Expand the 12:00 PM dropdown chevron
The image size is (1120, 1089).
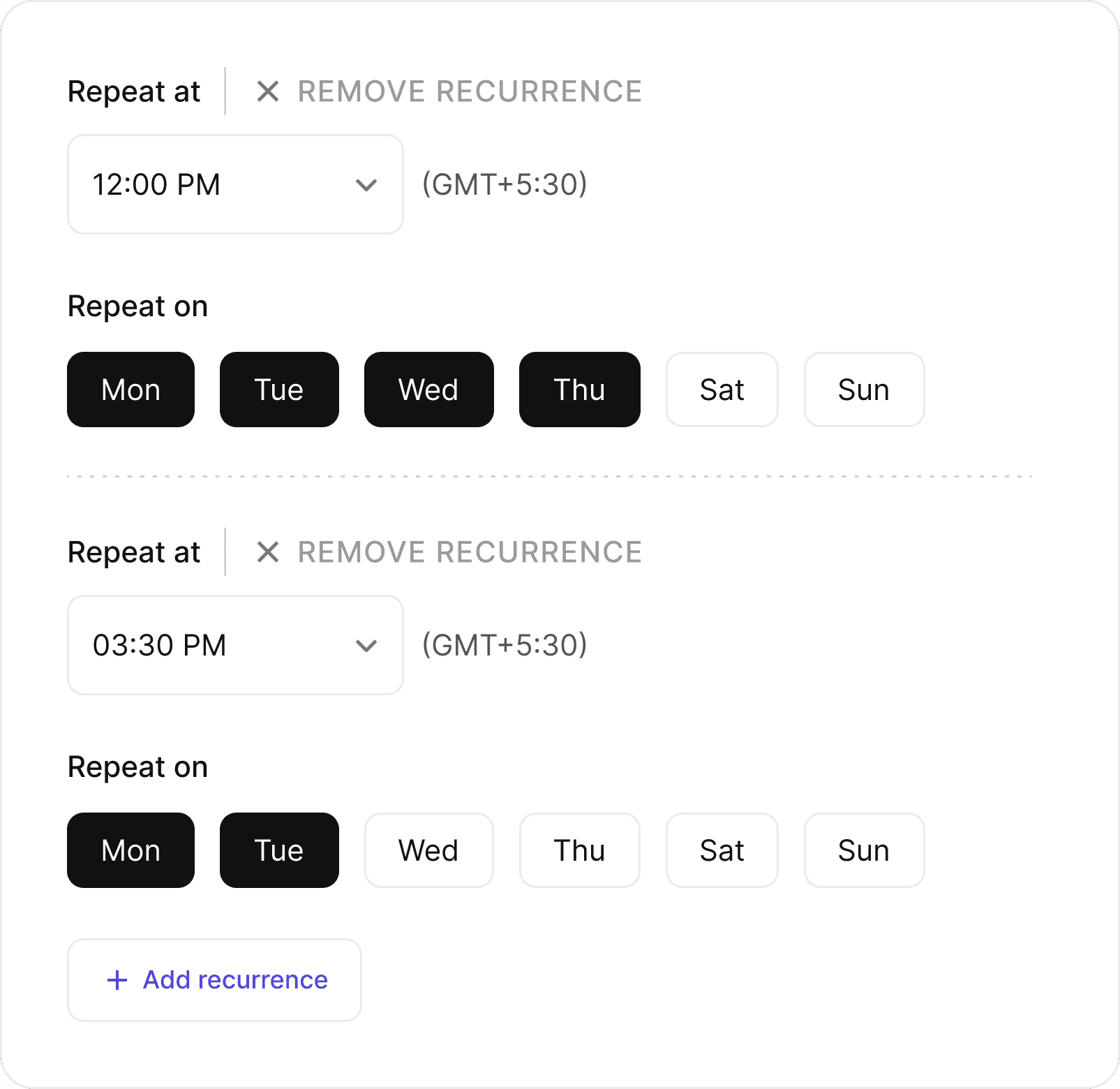pos(366,185)
